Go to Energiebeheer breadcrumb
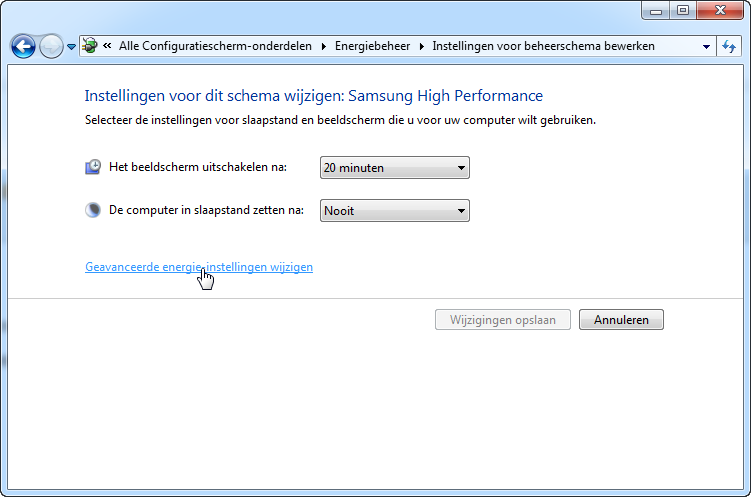 point(372,46)
